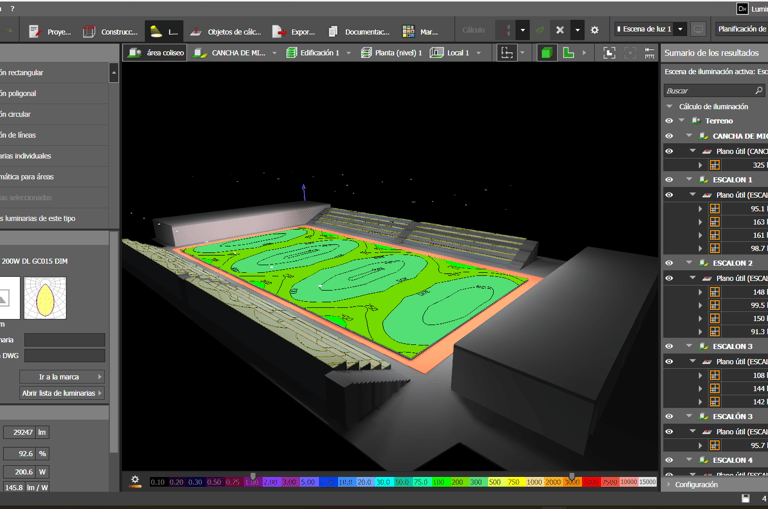Click Ir a la marca button
768x509 pixels.
62,377
